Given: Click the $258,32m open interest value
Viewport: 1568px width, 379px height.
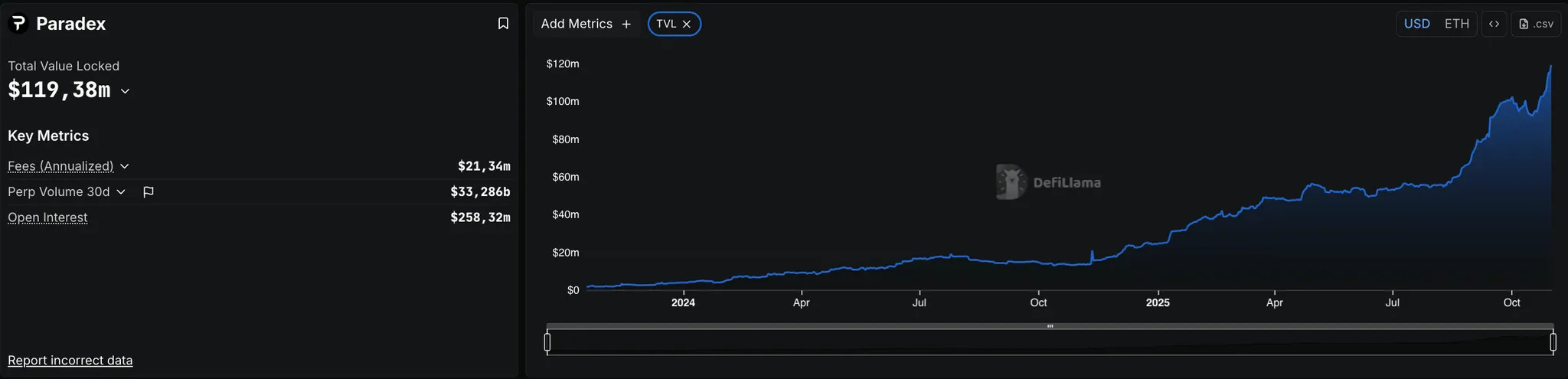Looking at the screenshot, I should [x=480, y=217].
